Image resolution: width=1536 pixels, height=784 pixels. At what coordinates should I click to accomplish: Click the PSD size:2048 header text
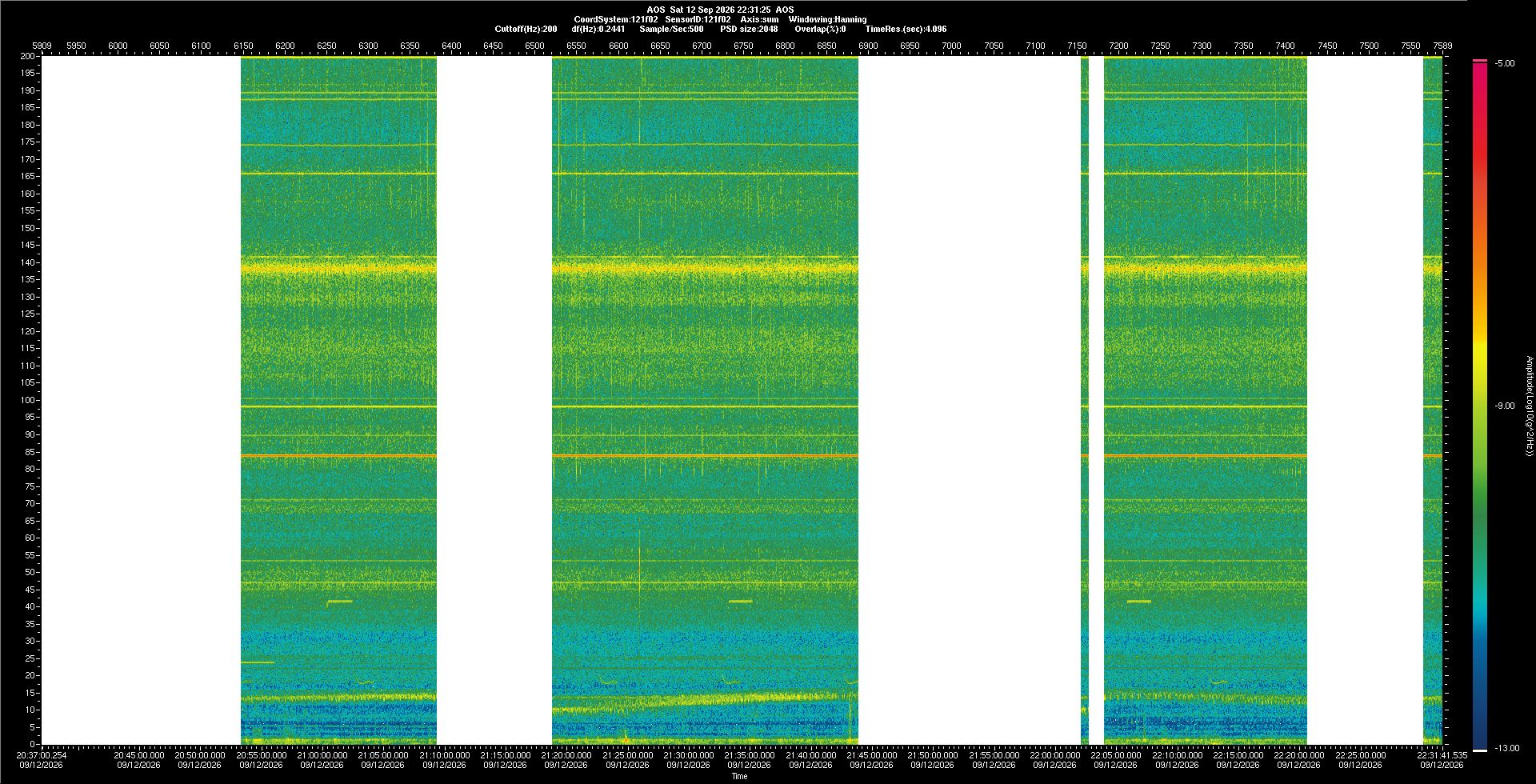click(749, 29)
